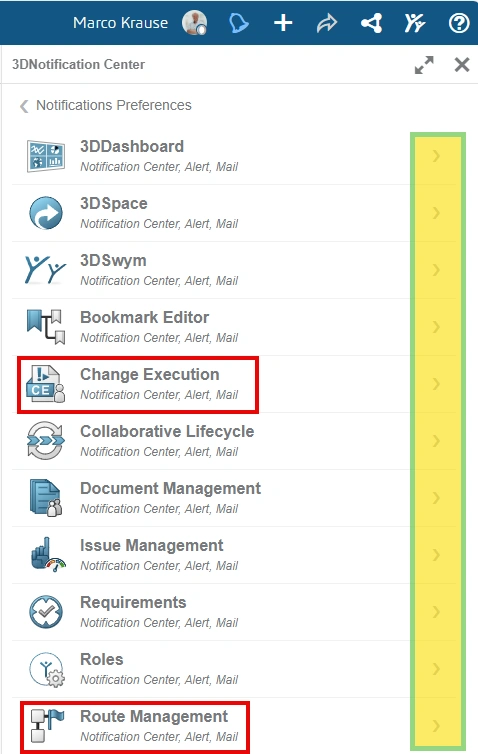The width and height of the screenshot is (478, 754).
Task: Go back via Notifications Preferences arrow
Action: coord(24,106)
